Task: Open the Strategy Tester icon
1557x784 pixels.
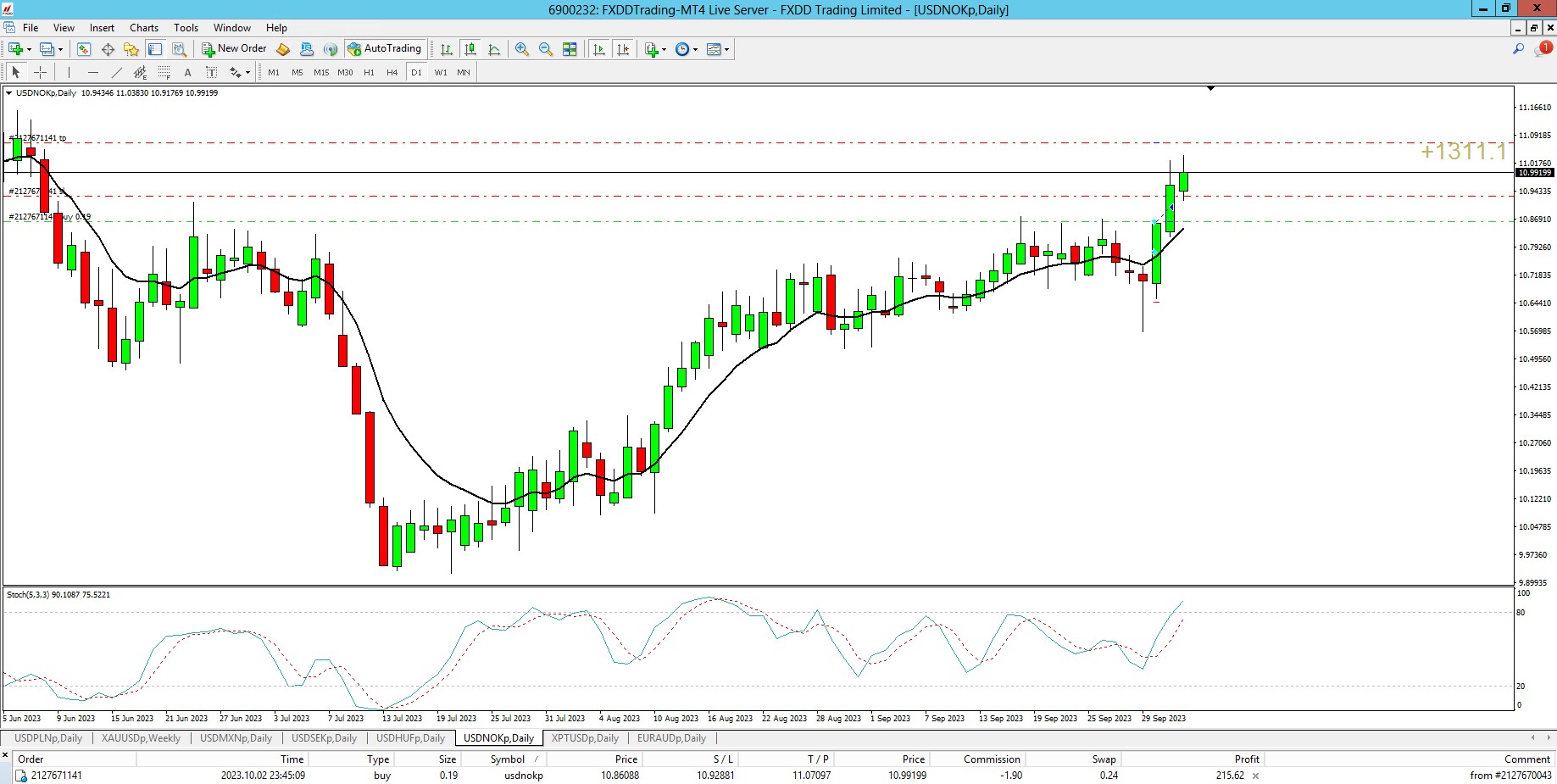Action: pos(179,49)
